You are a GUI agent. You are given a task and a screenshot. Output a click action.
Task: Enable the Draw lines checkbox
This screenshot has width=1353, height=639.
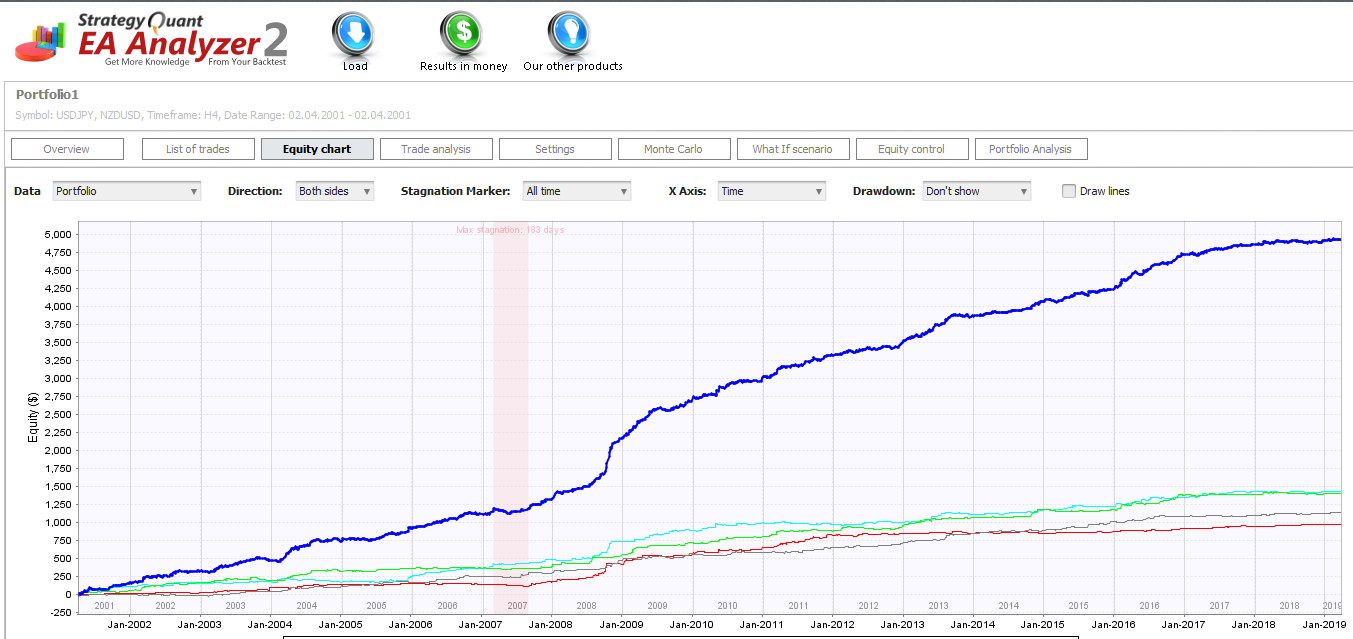(1069, 191)
